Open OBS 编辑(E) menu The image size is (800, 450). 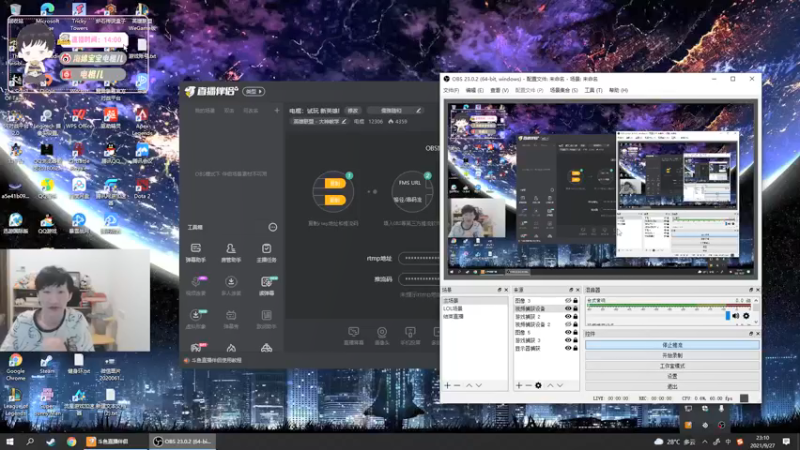tap(474, 90)
